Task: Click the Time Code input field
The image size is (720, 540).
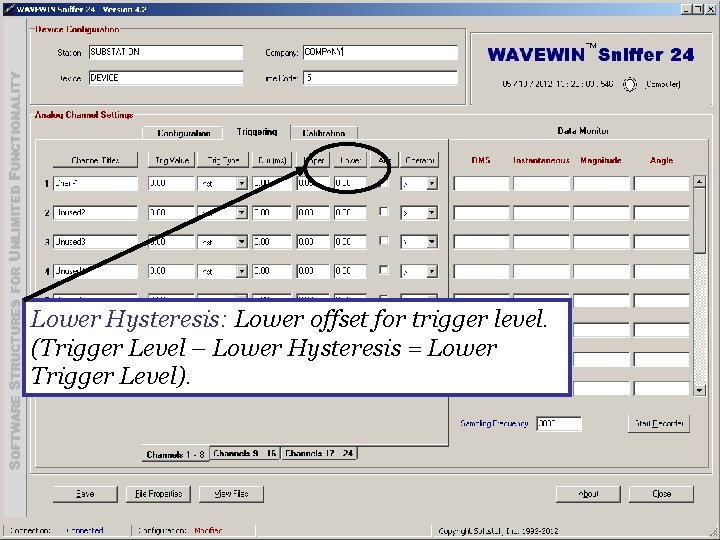Action: point(380,78)
